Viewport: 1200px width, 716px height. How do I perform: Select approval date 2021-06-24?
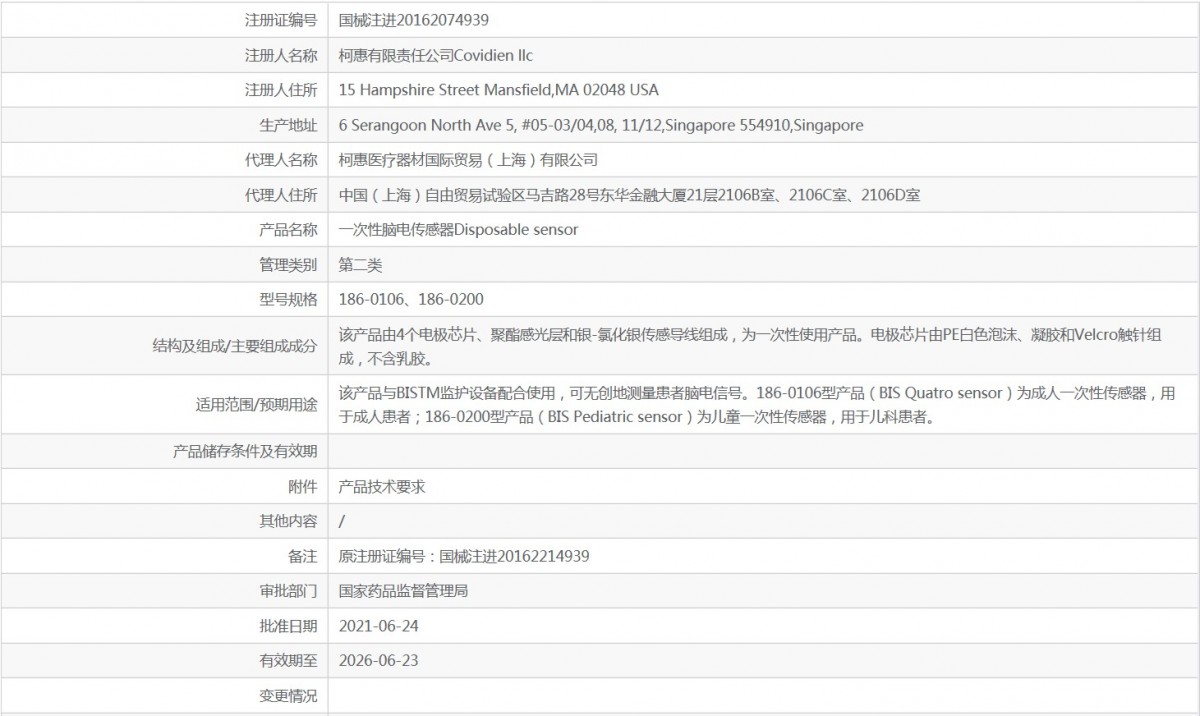pyautogui.click(x=379, y=626)
